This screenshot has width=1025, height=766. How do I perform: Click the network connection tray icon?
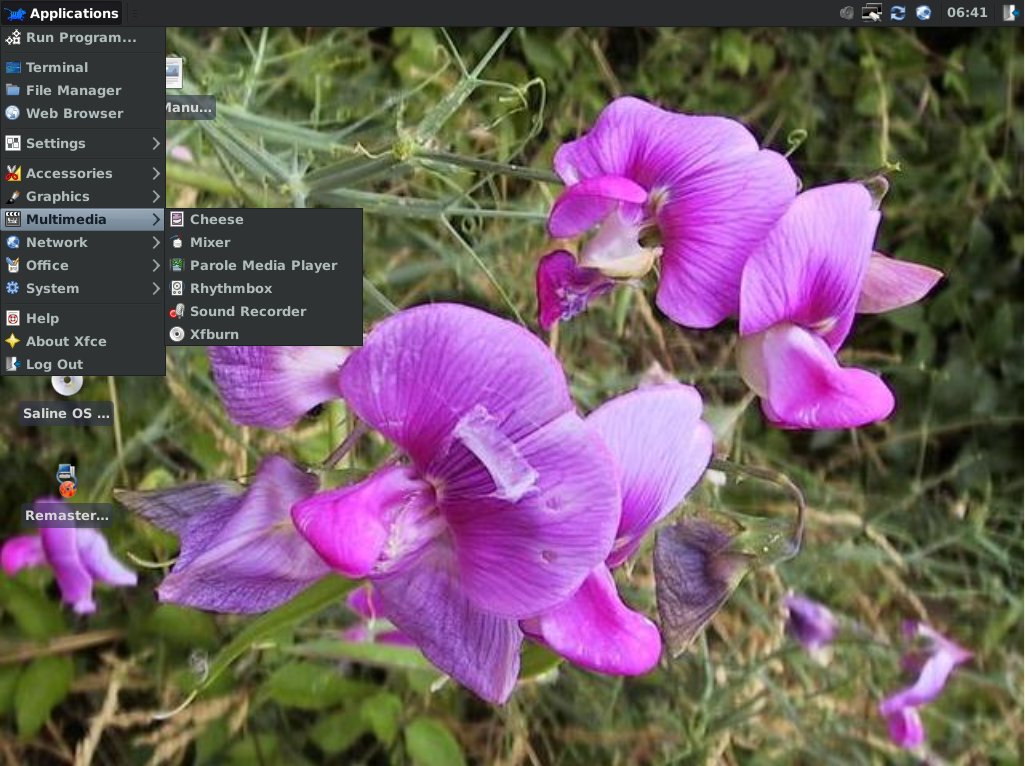(x=871, y=13)
